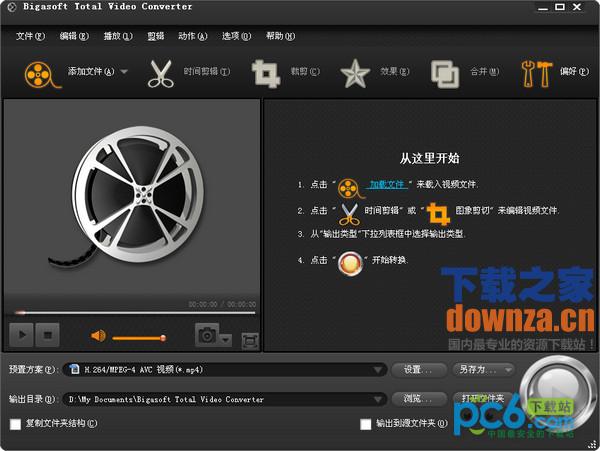Enable 复制文件夹结构 checkbox
This screenshot has height=451, width=600.
15,424
